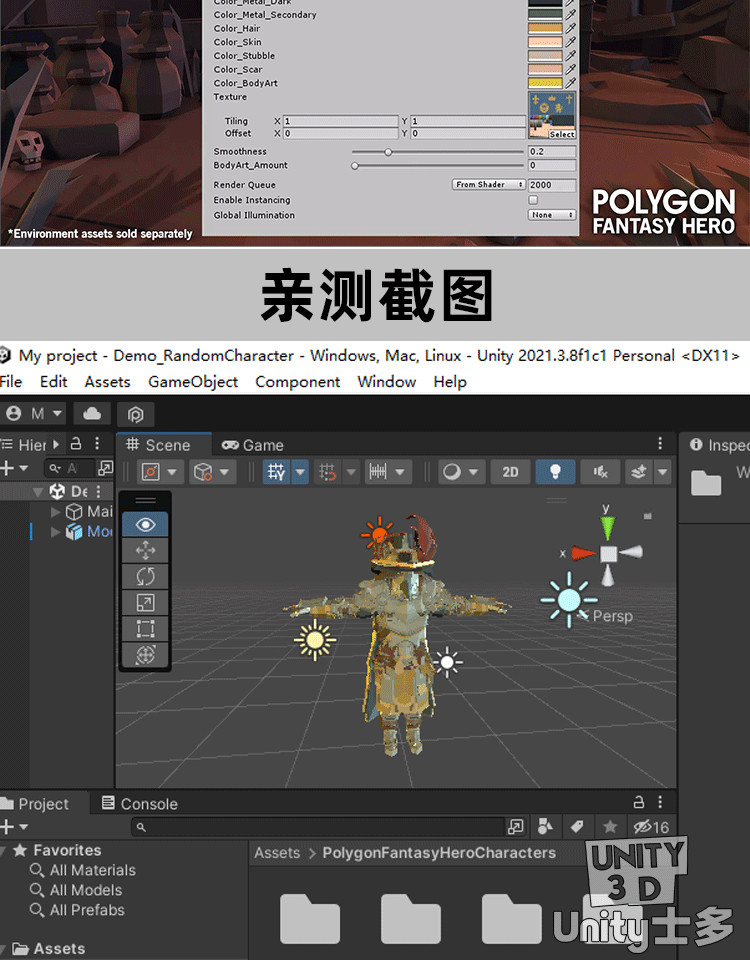Enable the Enable Instancing checkbox
Screen dimensions: 750x960
[x=533, y=200]
